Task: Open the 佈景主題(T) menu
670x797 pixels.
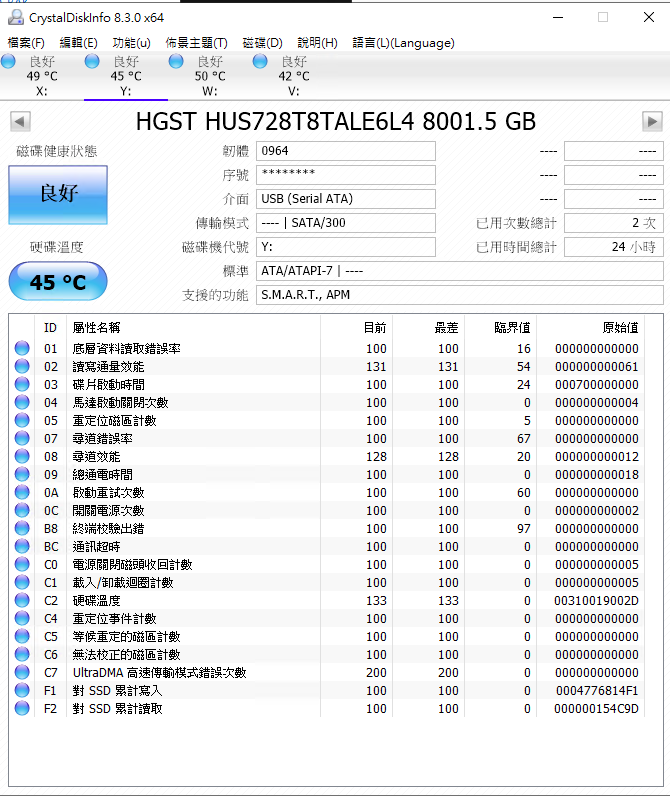Action: pyautogui.click(x=196, y=43)
